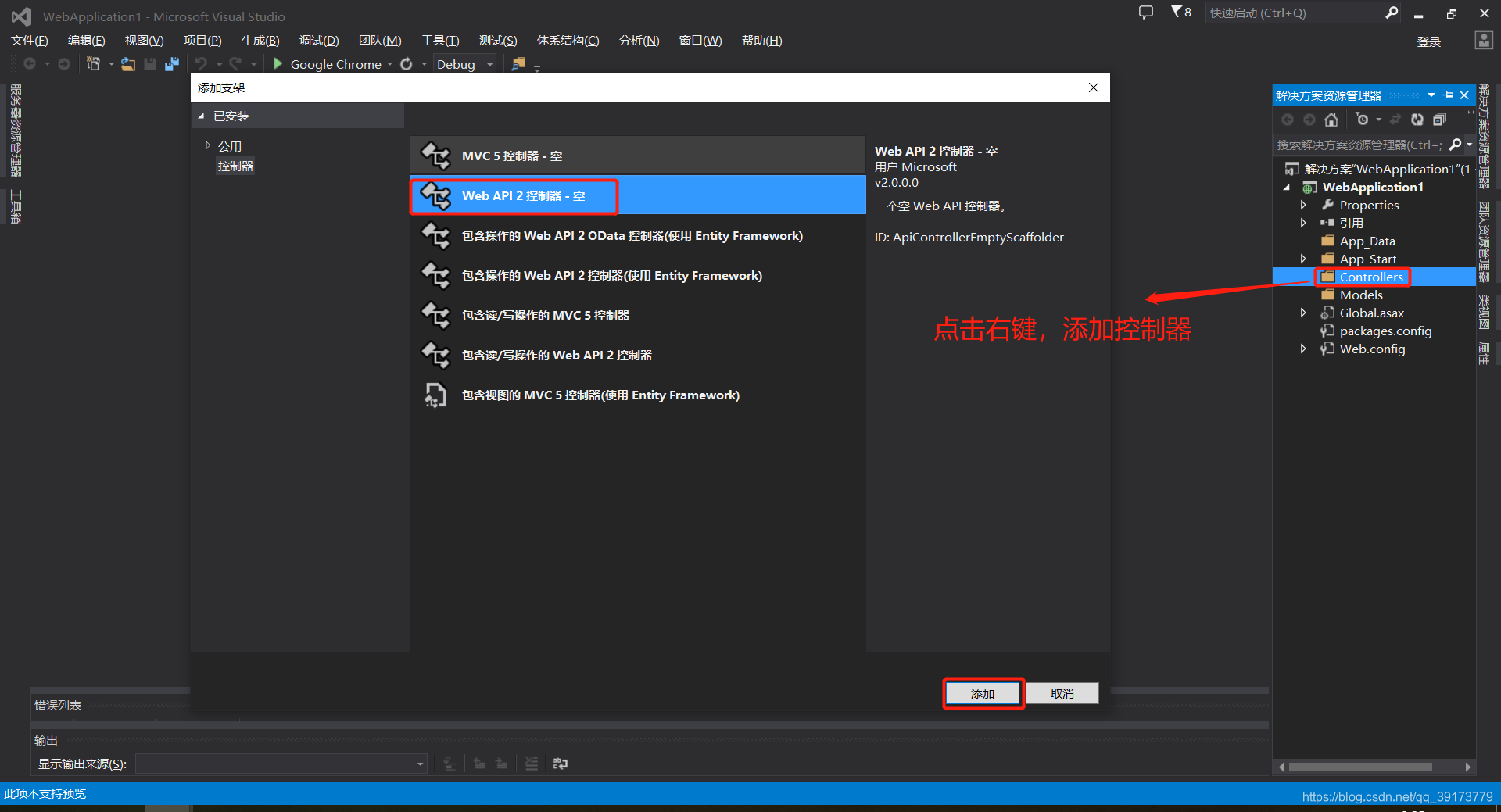The image size is (1501, 812).
Task: Open the output source combo box
Action: 281,764
